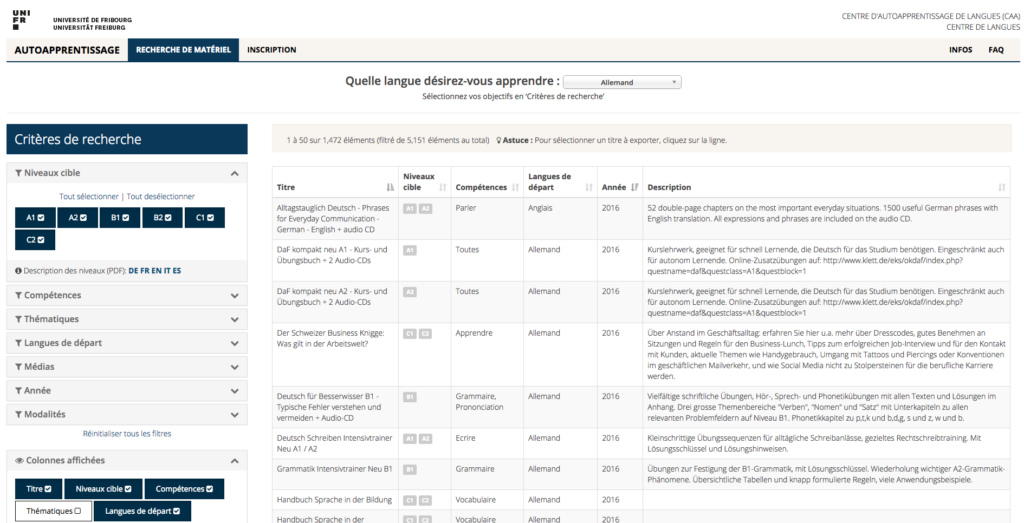The height and width of the screenshot is (523, 1024).
Task: Sort table by Titre column arrows
Action: coord(391,187)
